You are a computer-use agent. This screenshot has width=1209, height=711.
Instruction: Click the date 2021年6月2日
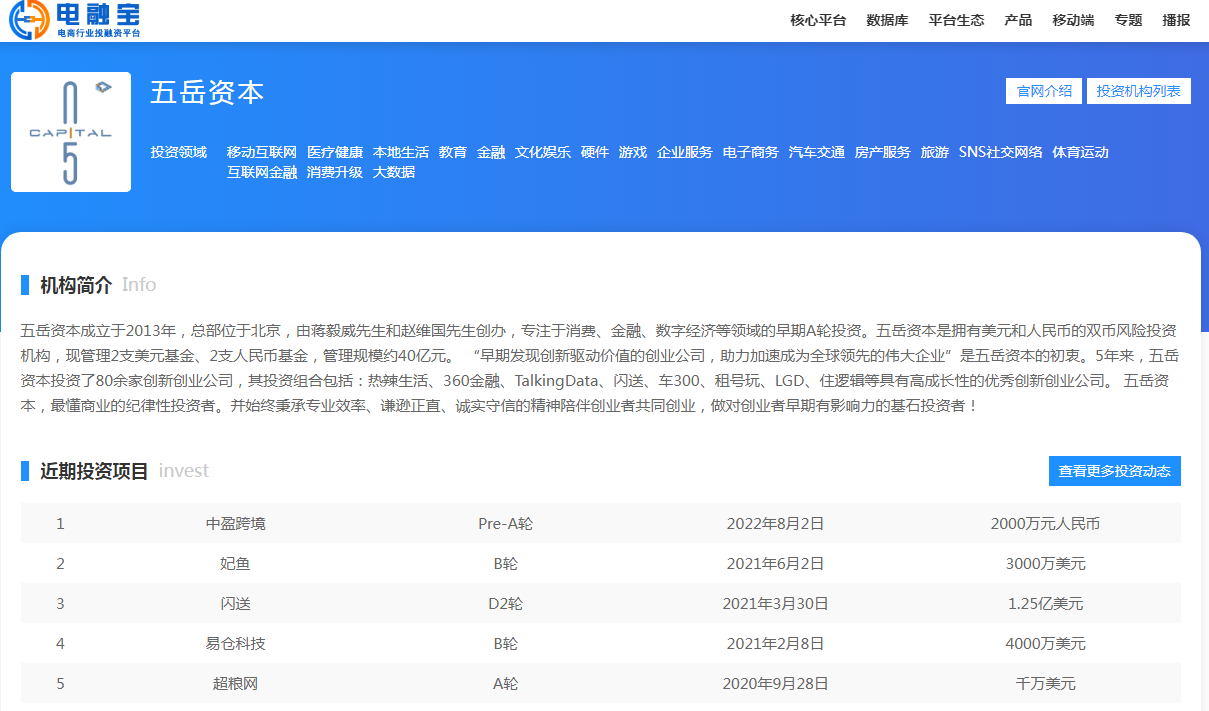pyautogui.click(x=776, y=563)
